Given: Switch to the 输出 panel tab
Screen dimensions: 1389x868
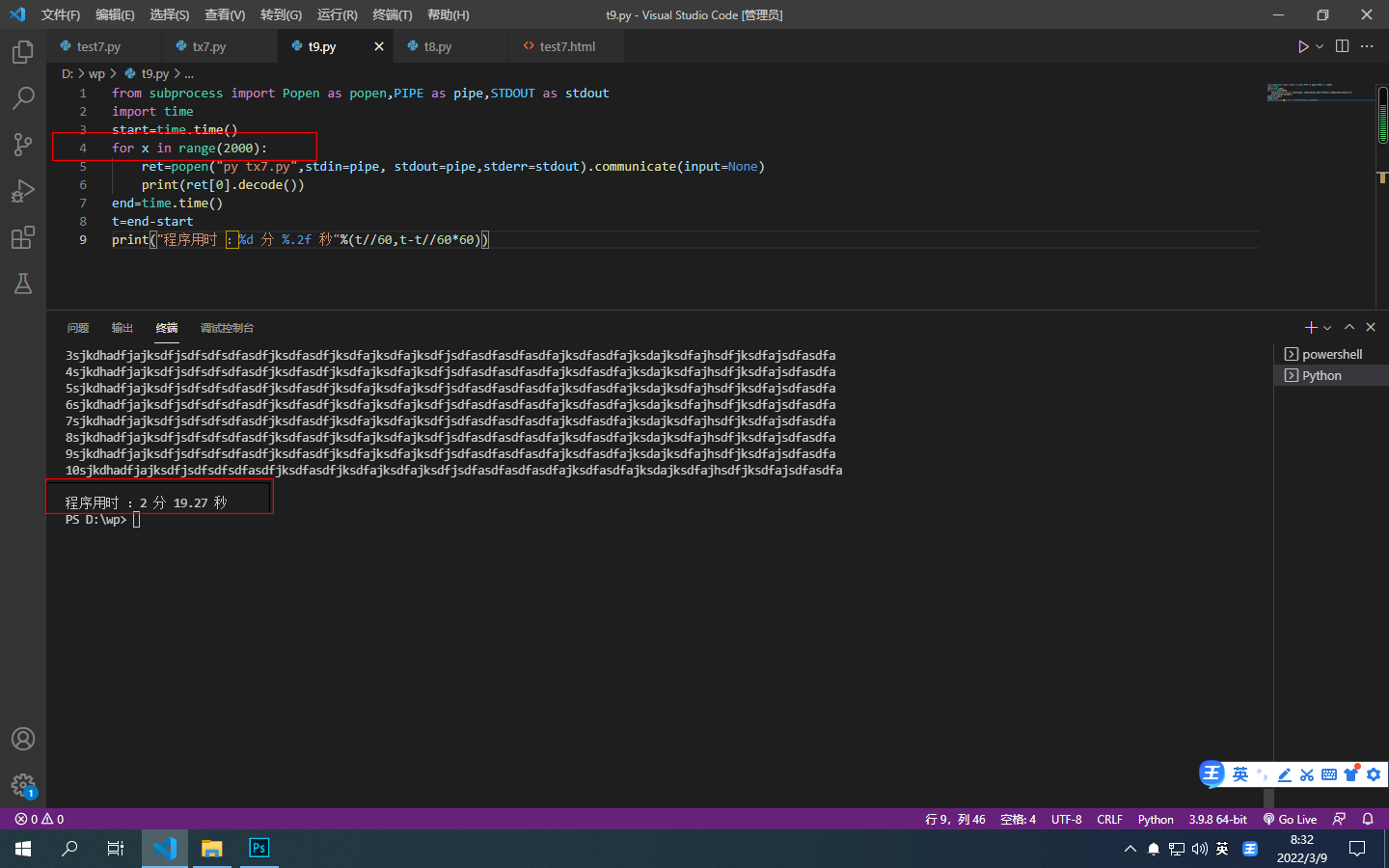Looking at the screenshot, I should point(123,328).
